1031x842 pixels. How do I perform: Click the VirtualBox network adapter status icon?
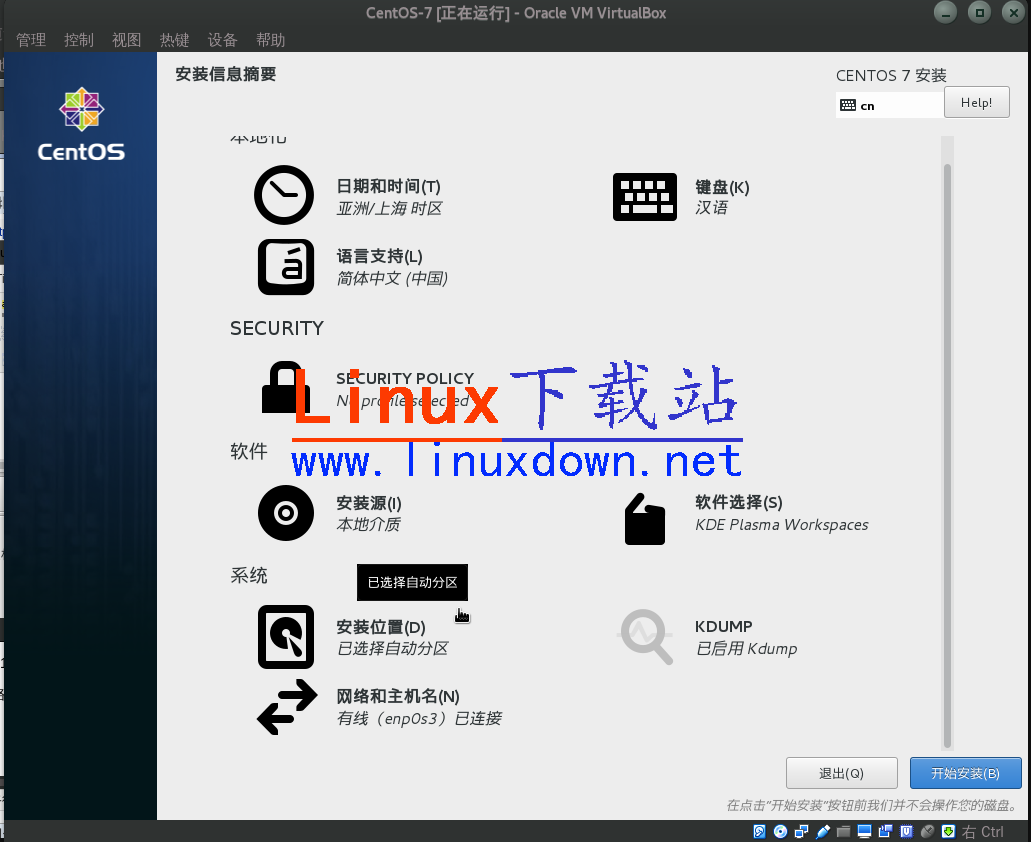tap(802, 831)
